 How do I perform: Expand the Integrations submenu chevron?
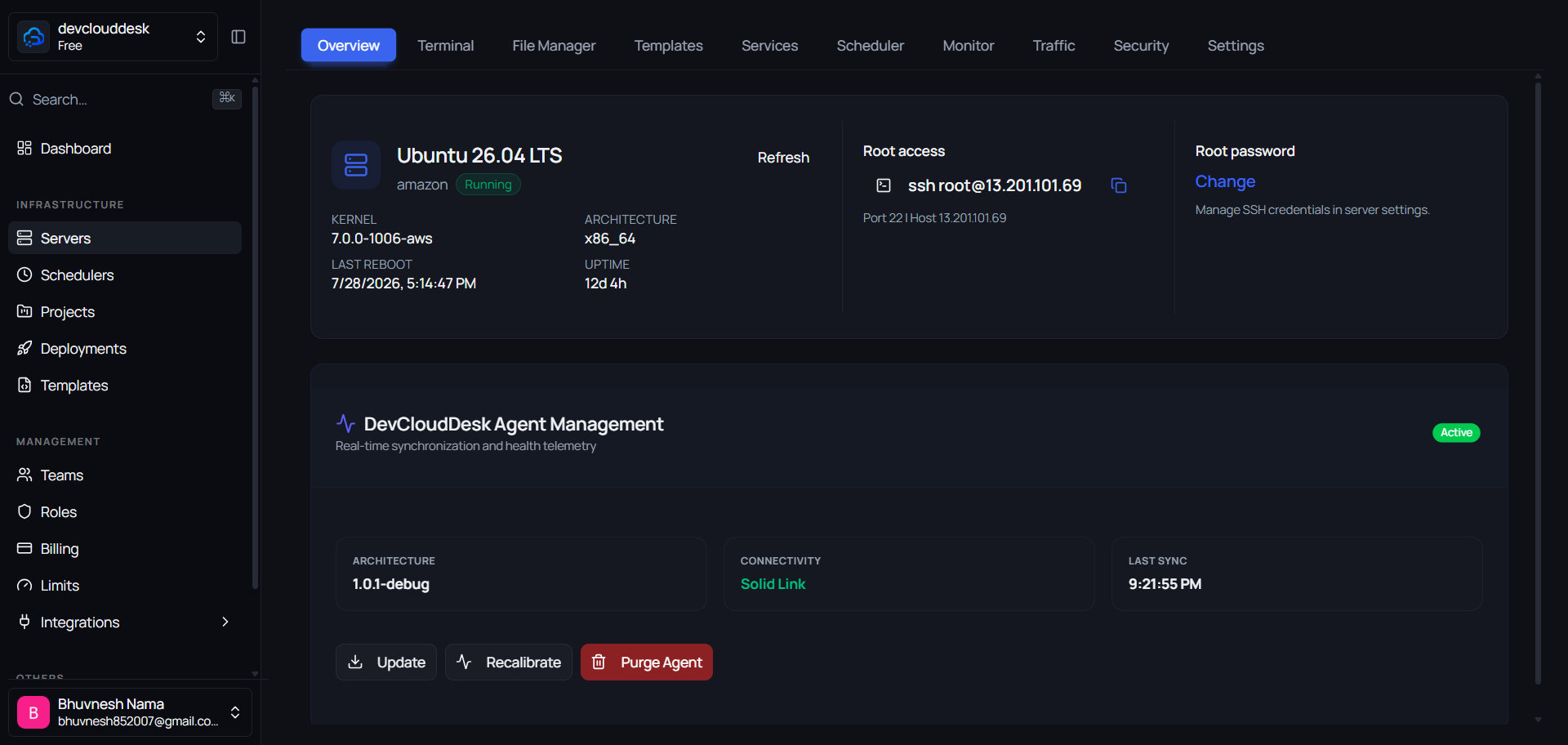click(225, 622)
